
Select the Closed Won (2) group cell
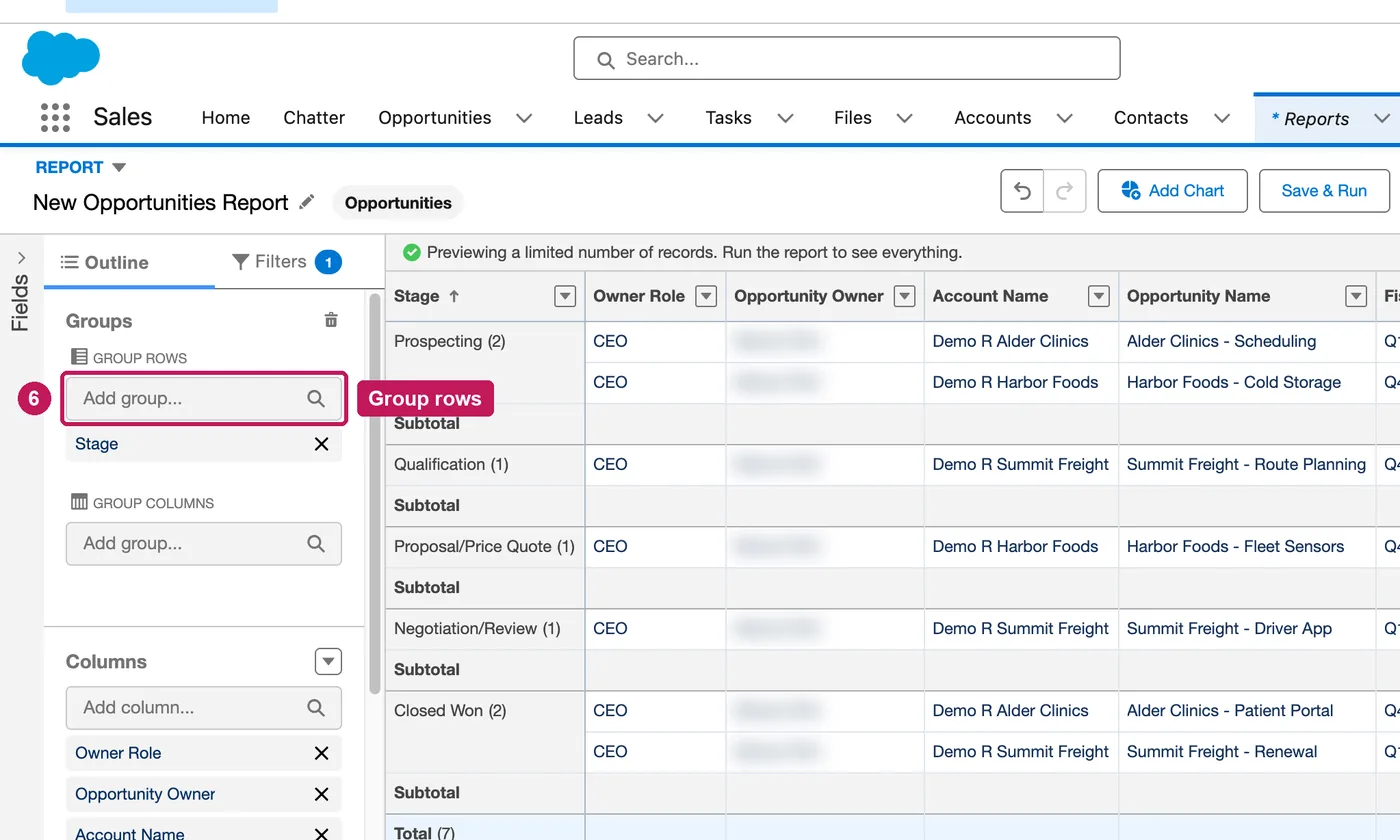click(485, 731)
